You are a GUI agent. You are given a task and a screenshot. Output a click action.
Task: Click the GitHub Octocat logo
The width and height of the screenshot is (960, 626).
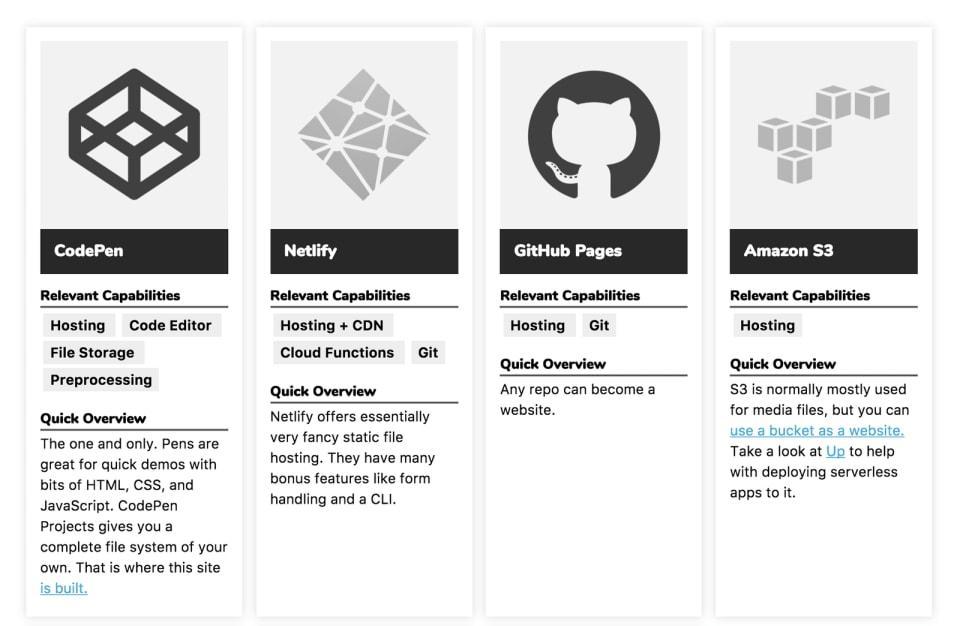click(x=593, y=135)
